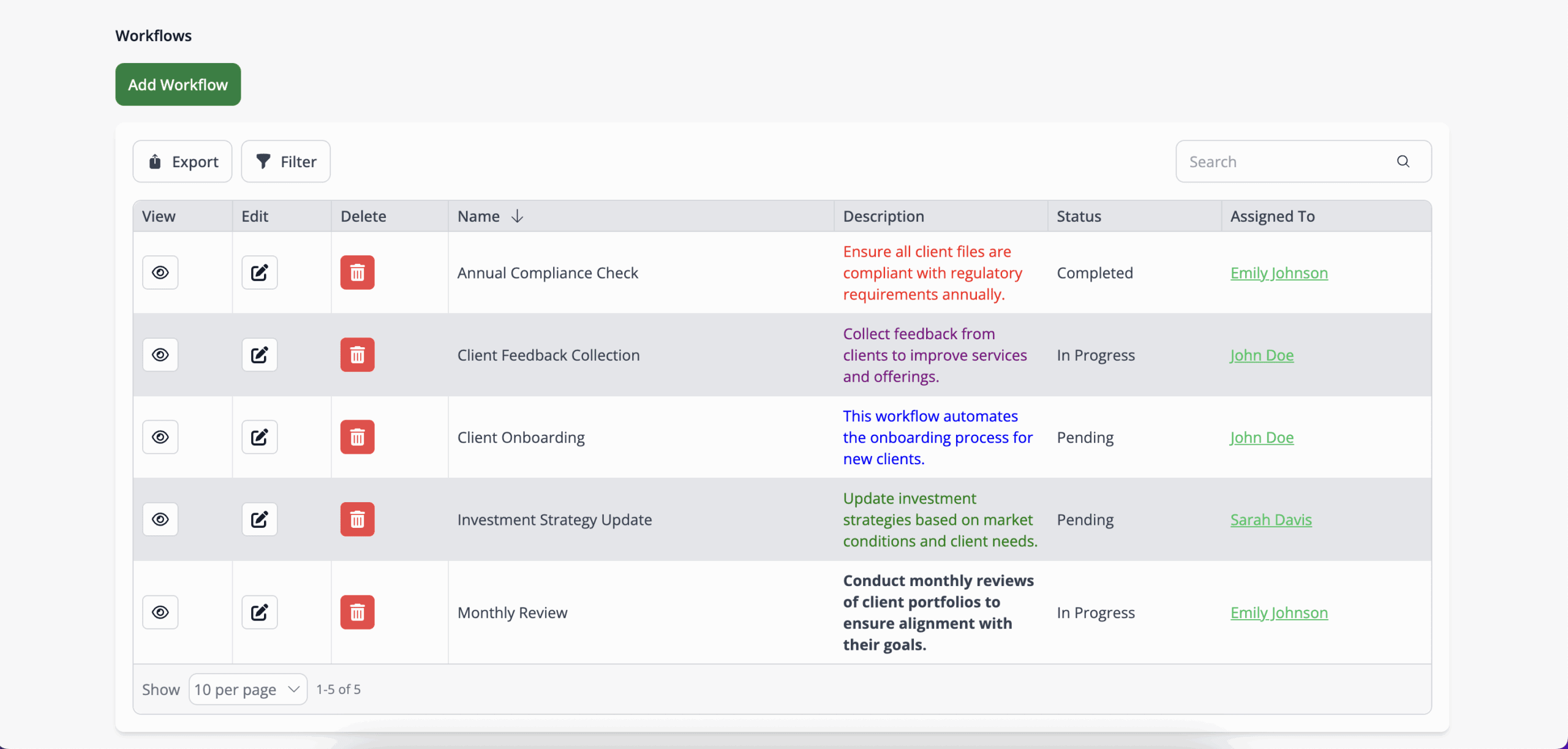1568x749 pixels.
Task: Click the edit icon for Monthly Review
Action: click(259, 612)
